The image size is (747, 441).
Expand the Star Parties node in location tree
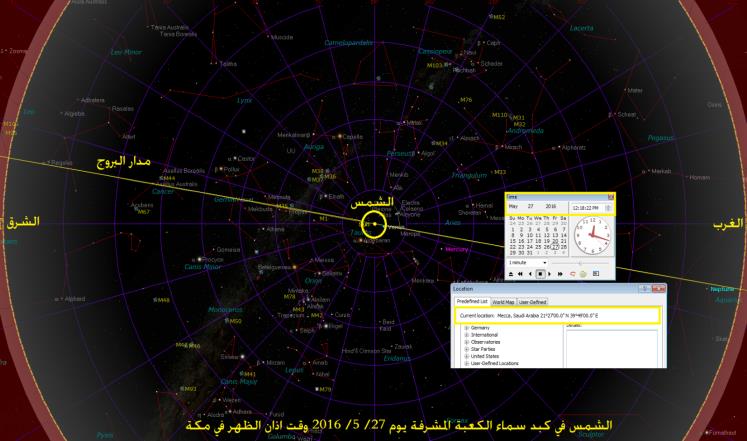click(466, 349)
